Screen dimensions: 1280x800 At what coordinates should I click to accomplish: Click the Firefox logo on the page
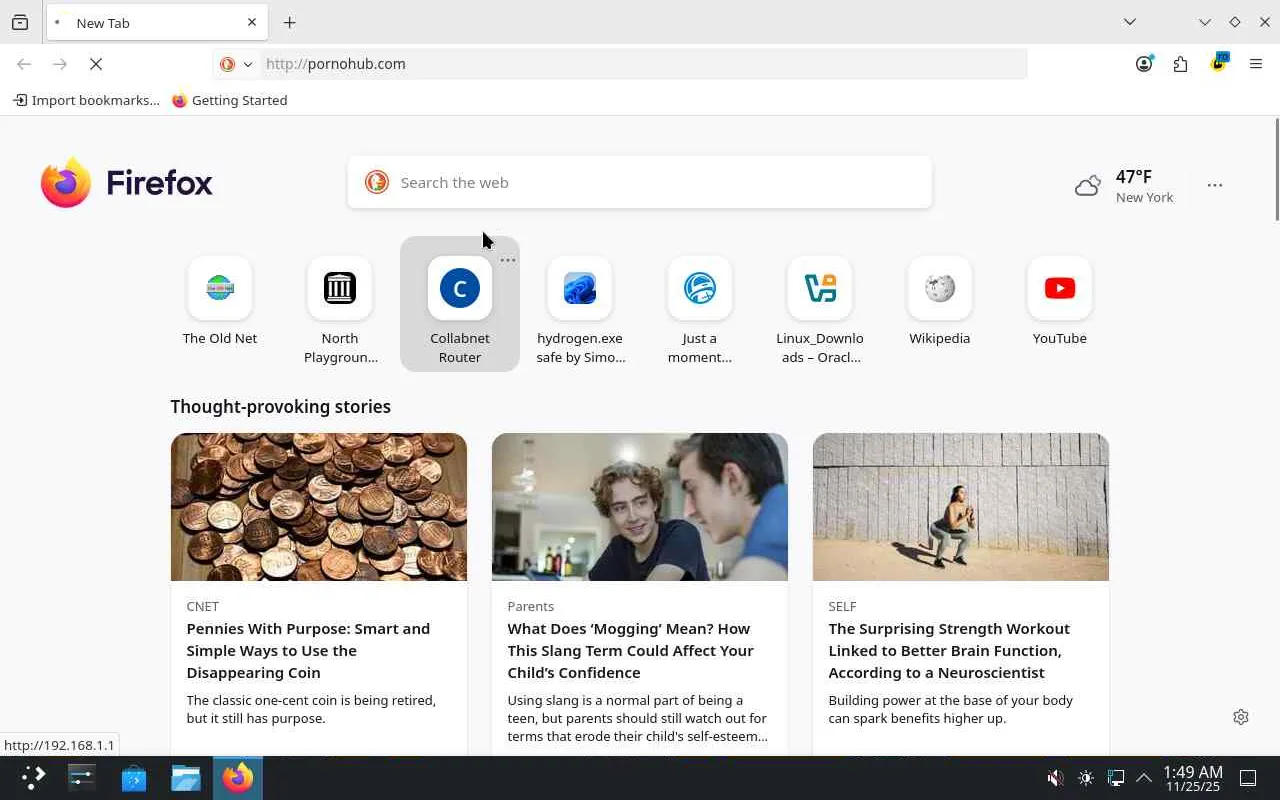coord(127,183)
